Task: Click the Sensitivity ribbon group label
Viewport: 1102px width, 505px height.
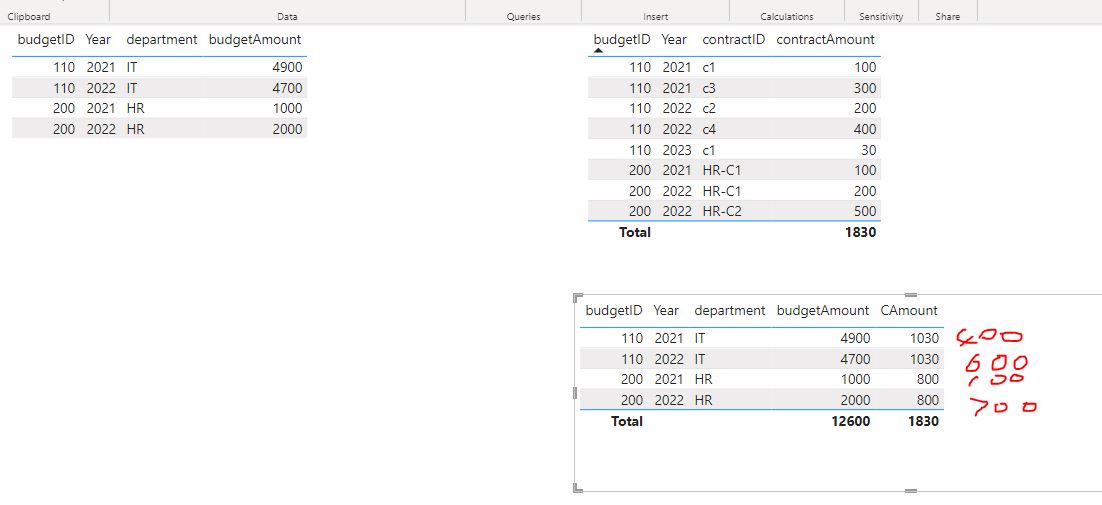Action: tap(881, 16)
